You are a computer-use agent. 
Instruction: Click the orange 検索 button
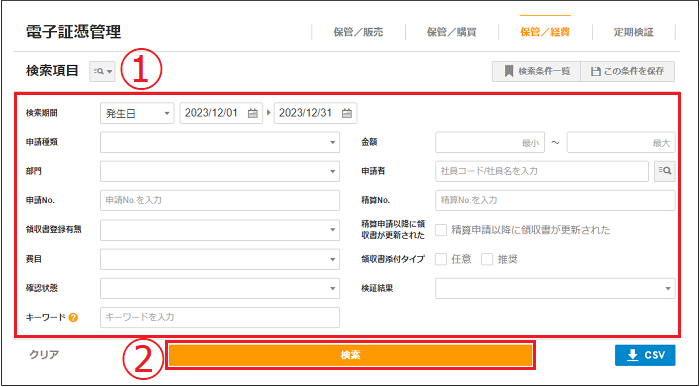point(350,355)
